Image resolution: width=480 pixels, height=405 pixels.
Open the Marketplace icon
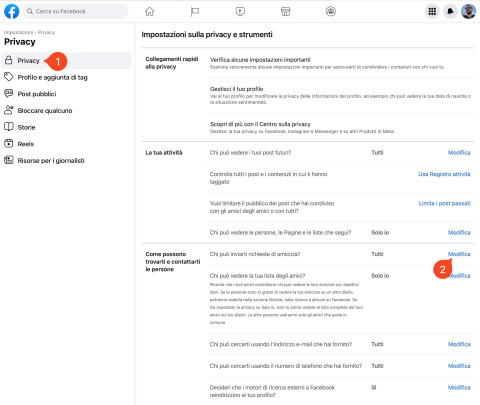pos(285,11)
